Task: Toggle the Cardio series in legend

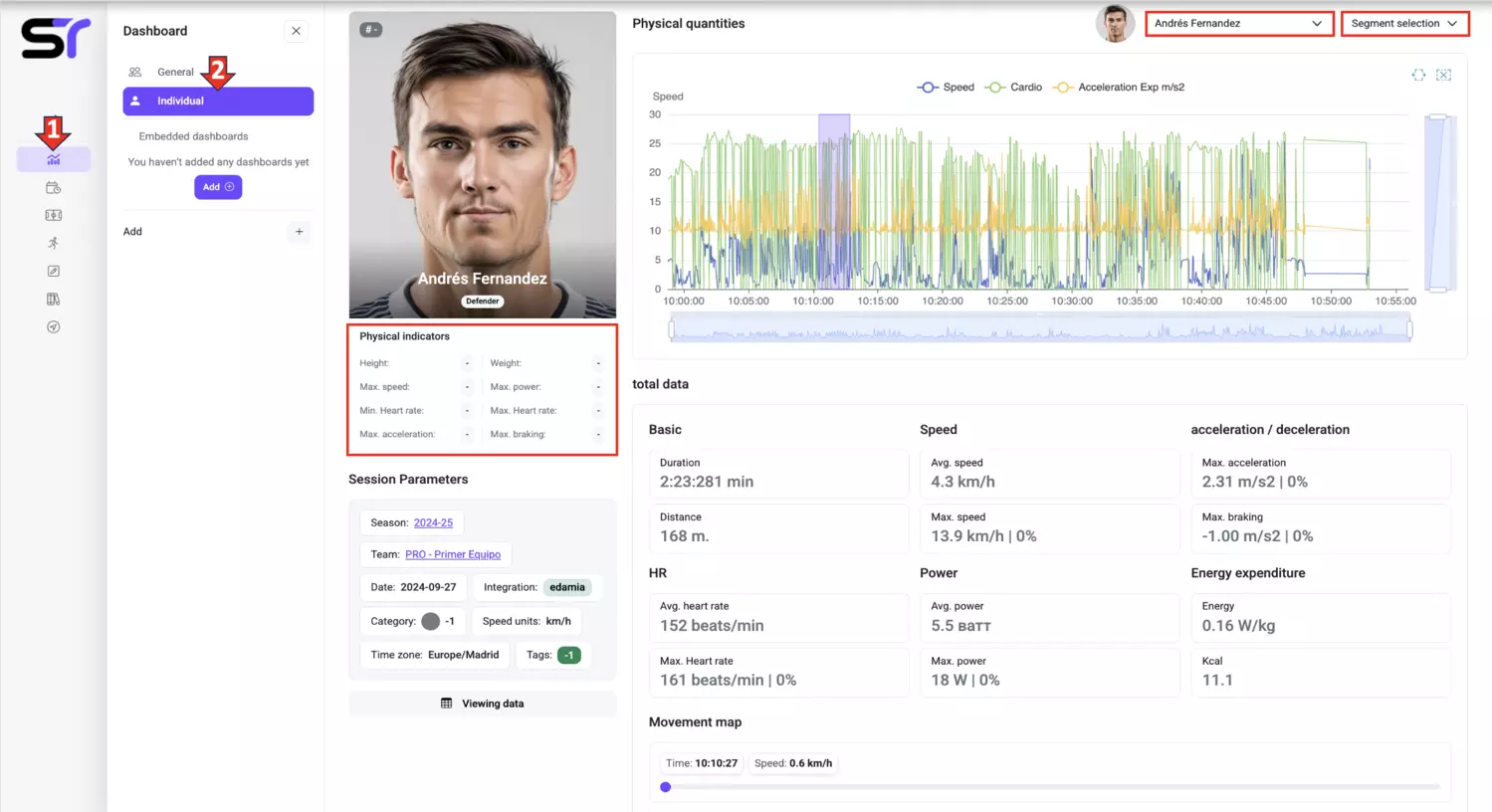Action: tap(1013, 88)
